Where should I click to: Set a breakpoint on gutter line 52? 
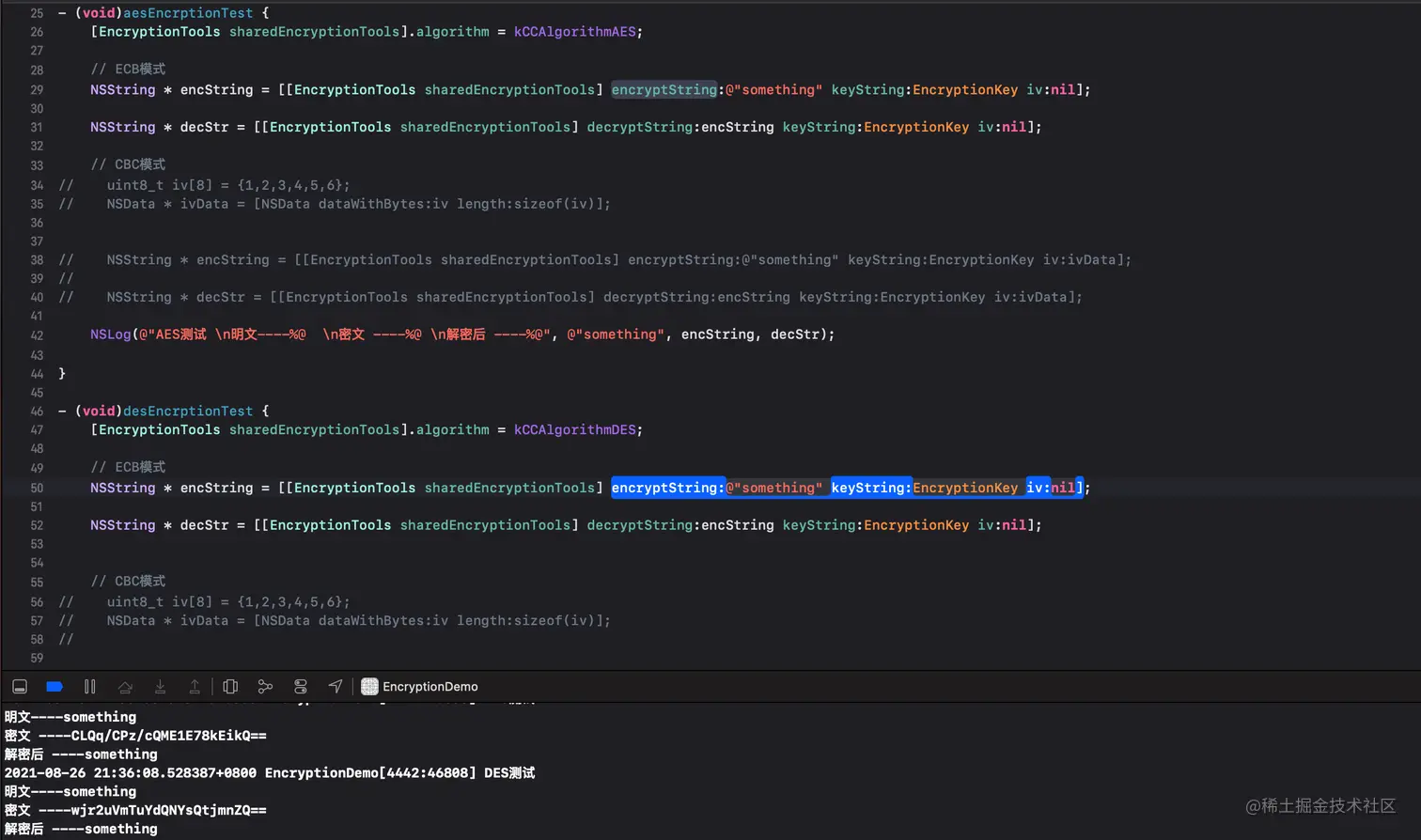click(37, 526)
